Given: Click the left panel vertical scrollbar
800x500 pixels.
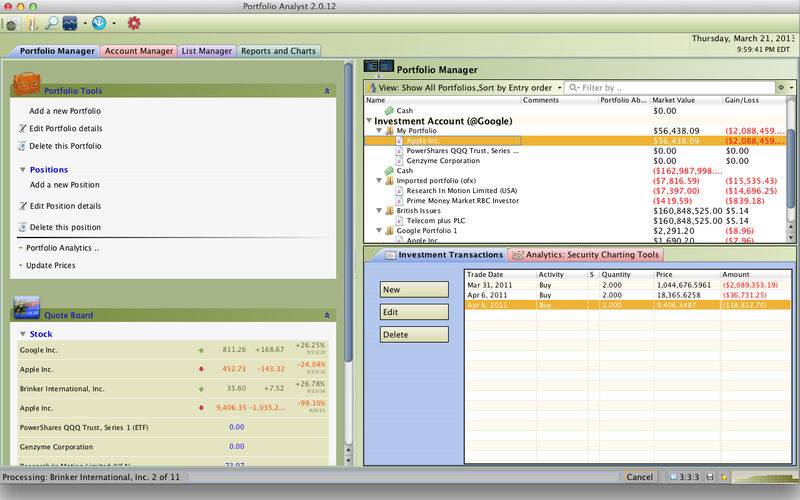Looking at the screenshot, I should click(x=348, y=213).
